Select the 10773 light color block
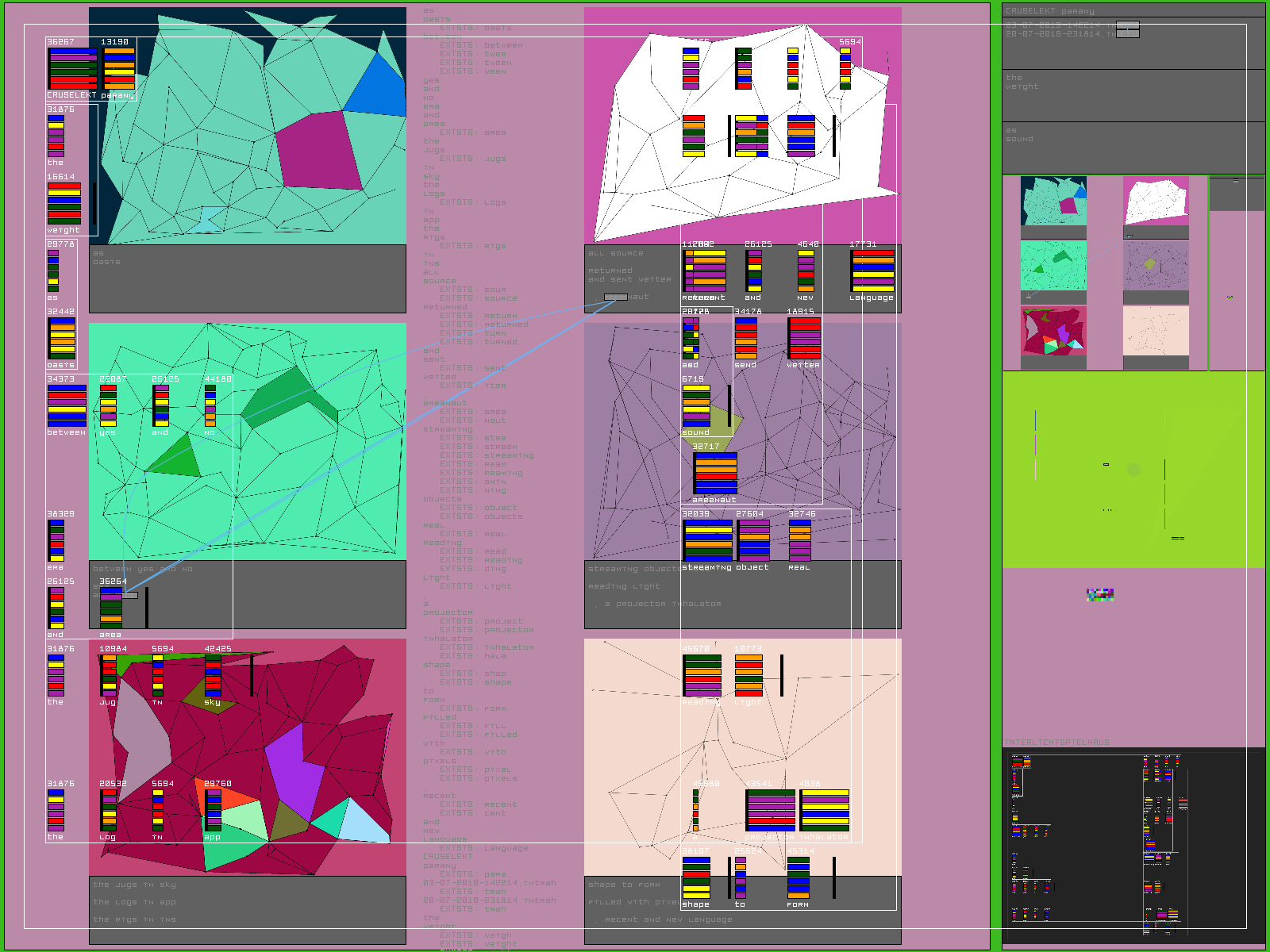 tap(749, 676)
